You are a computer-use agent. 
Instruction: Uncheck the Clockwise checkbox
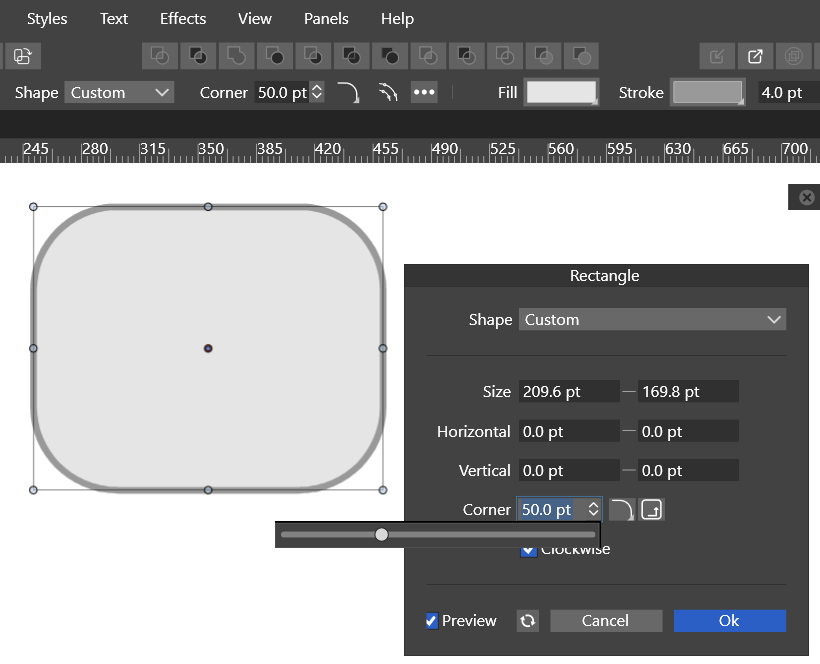pyautogui.click(x=529, y=550)
